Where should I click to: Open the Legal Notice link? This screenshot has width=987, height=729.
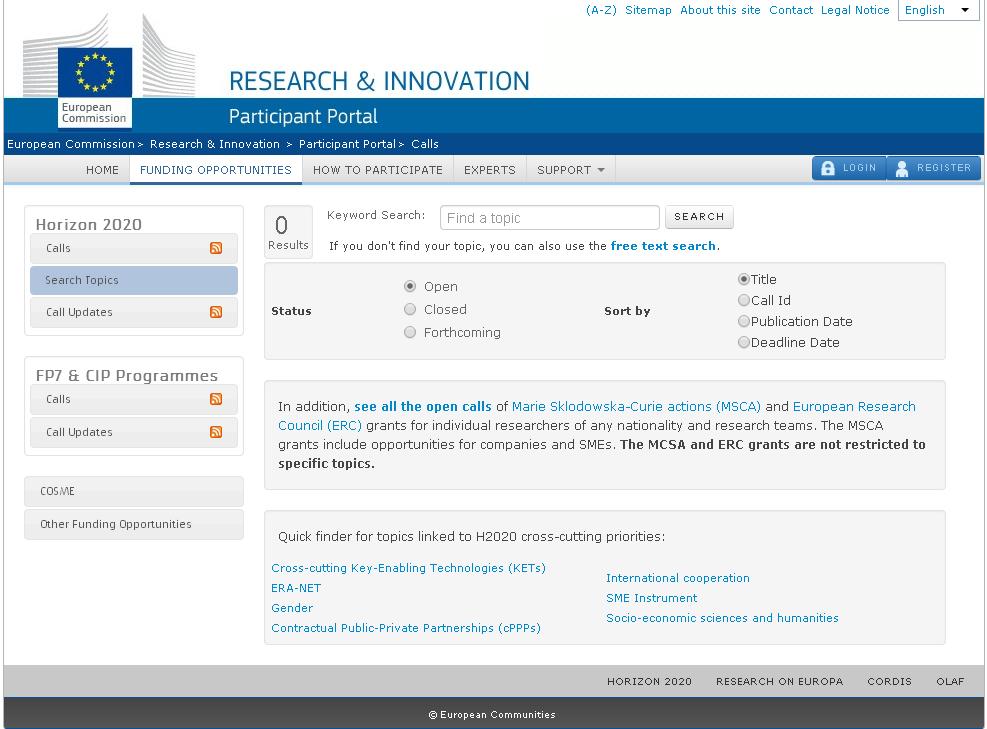click(855, 10)
